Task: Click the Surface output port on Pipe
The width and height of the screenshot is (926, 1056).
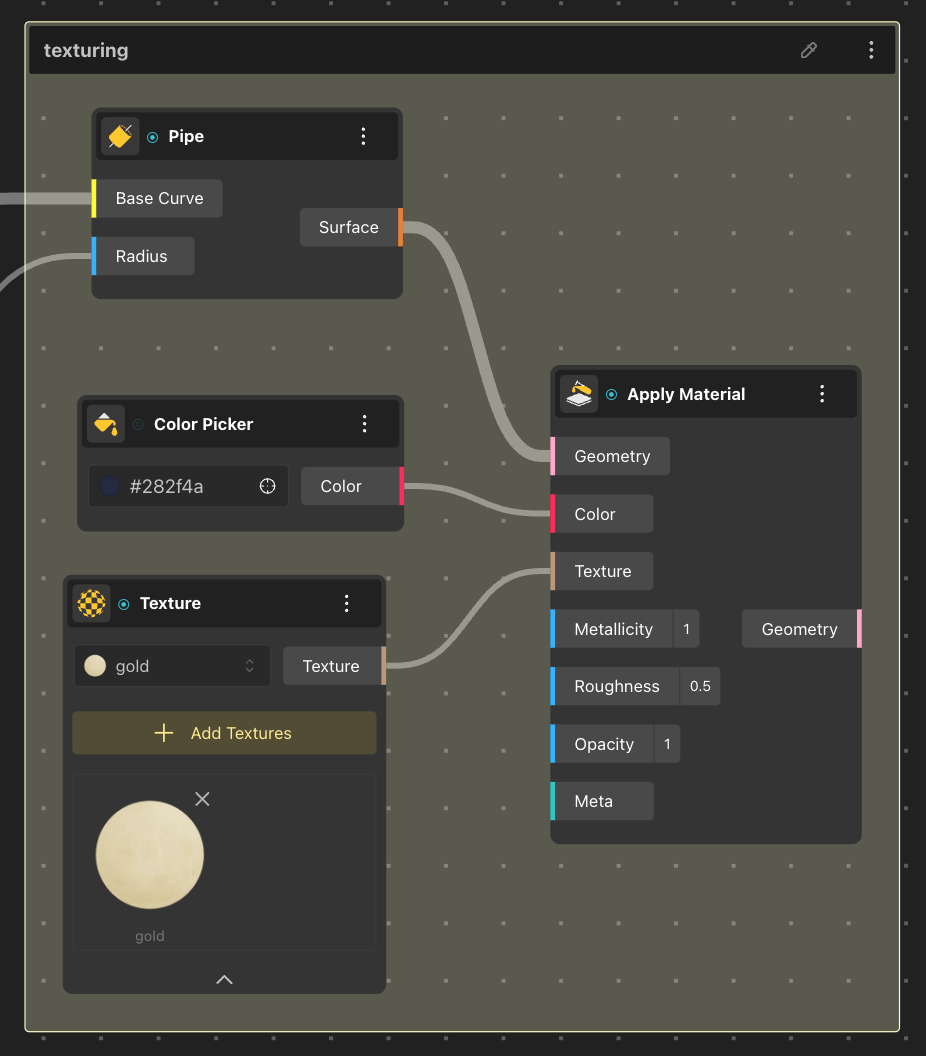Action: pyautogui.click(x=400, y=227)
